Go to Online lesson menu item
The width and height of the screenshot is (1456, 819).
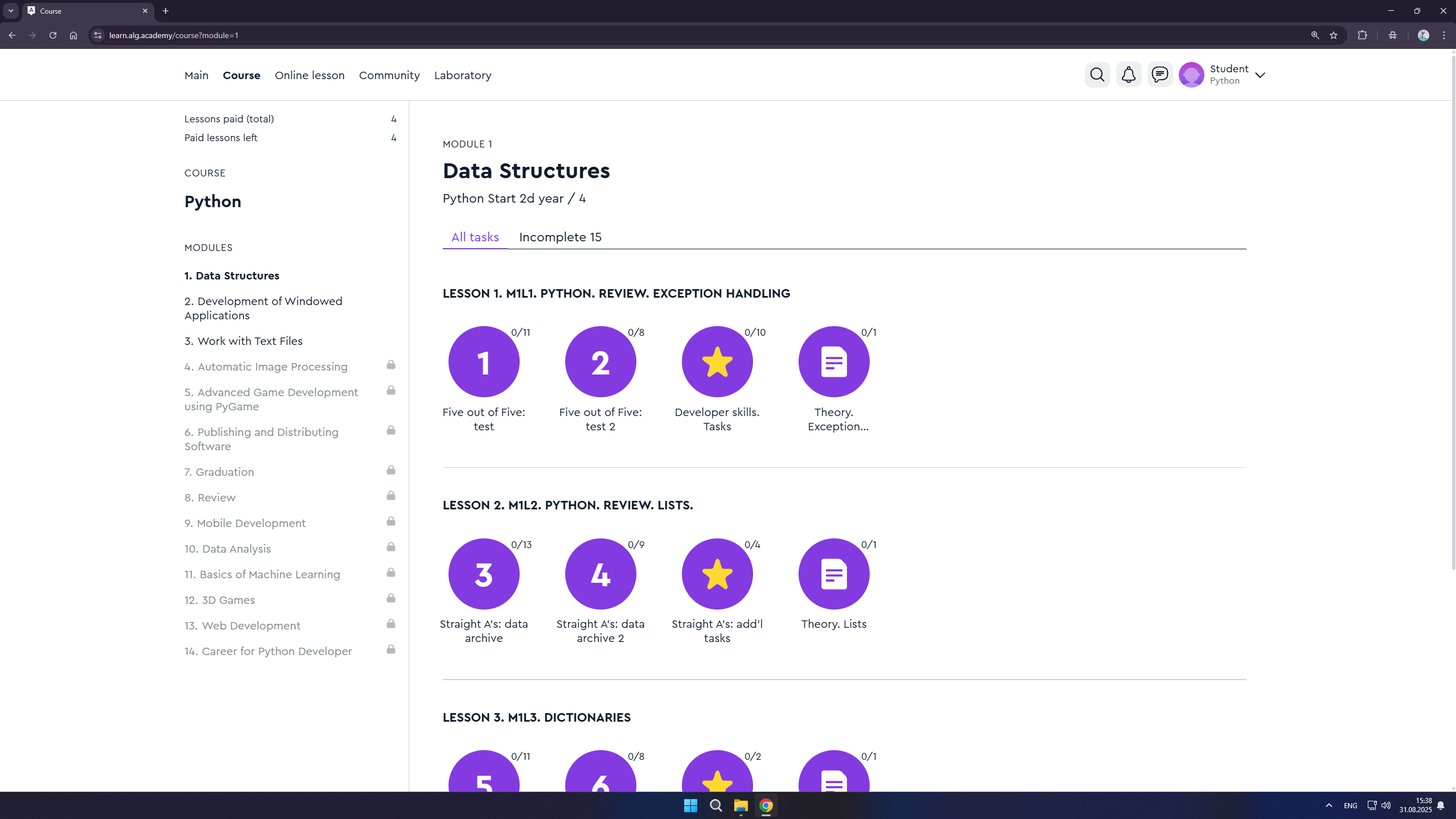pos(310,75)
